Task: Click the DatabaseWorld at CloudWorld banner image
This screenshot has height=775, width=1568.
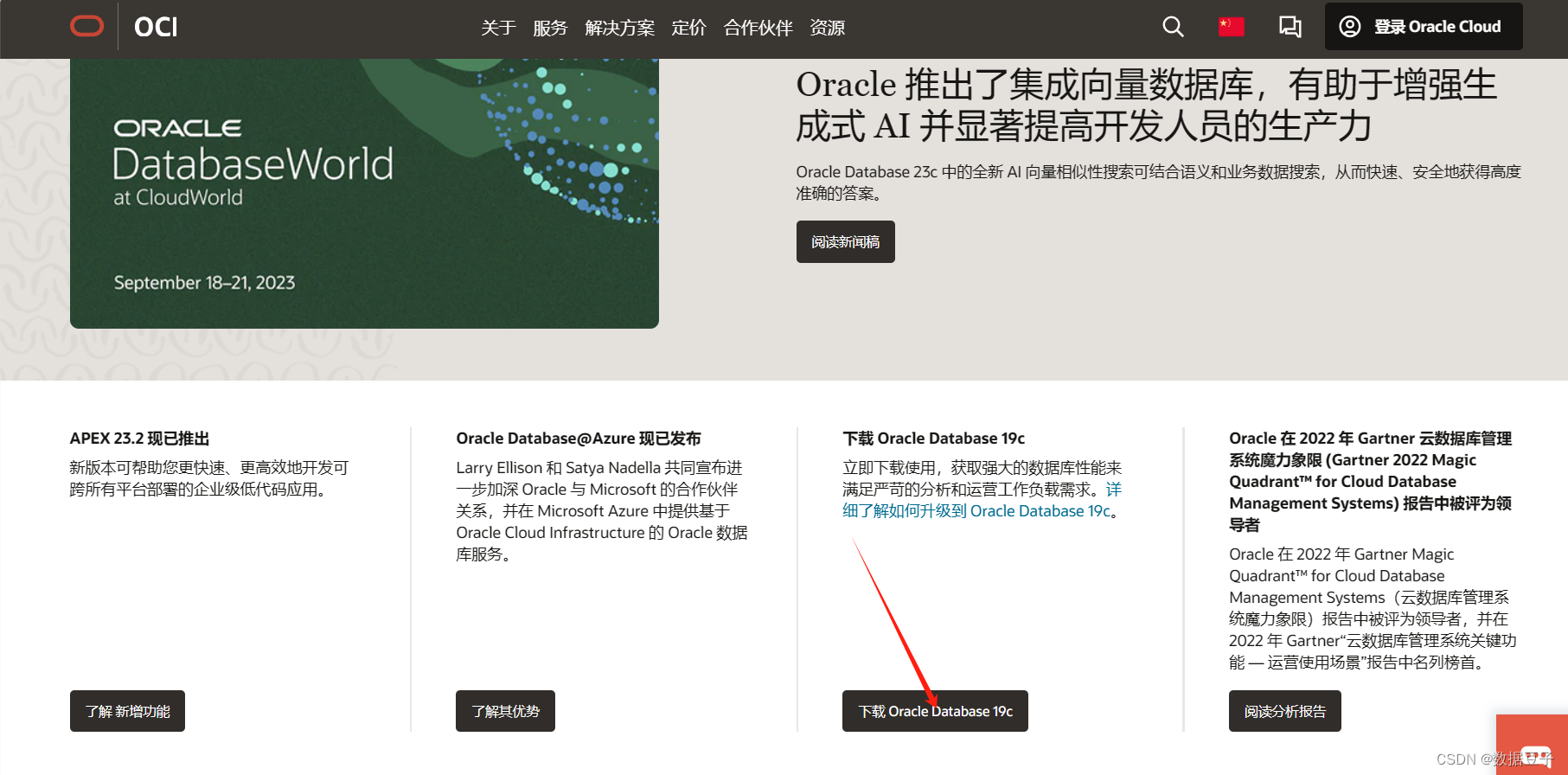Action: [x=364, y=194]
